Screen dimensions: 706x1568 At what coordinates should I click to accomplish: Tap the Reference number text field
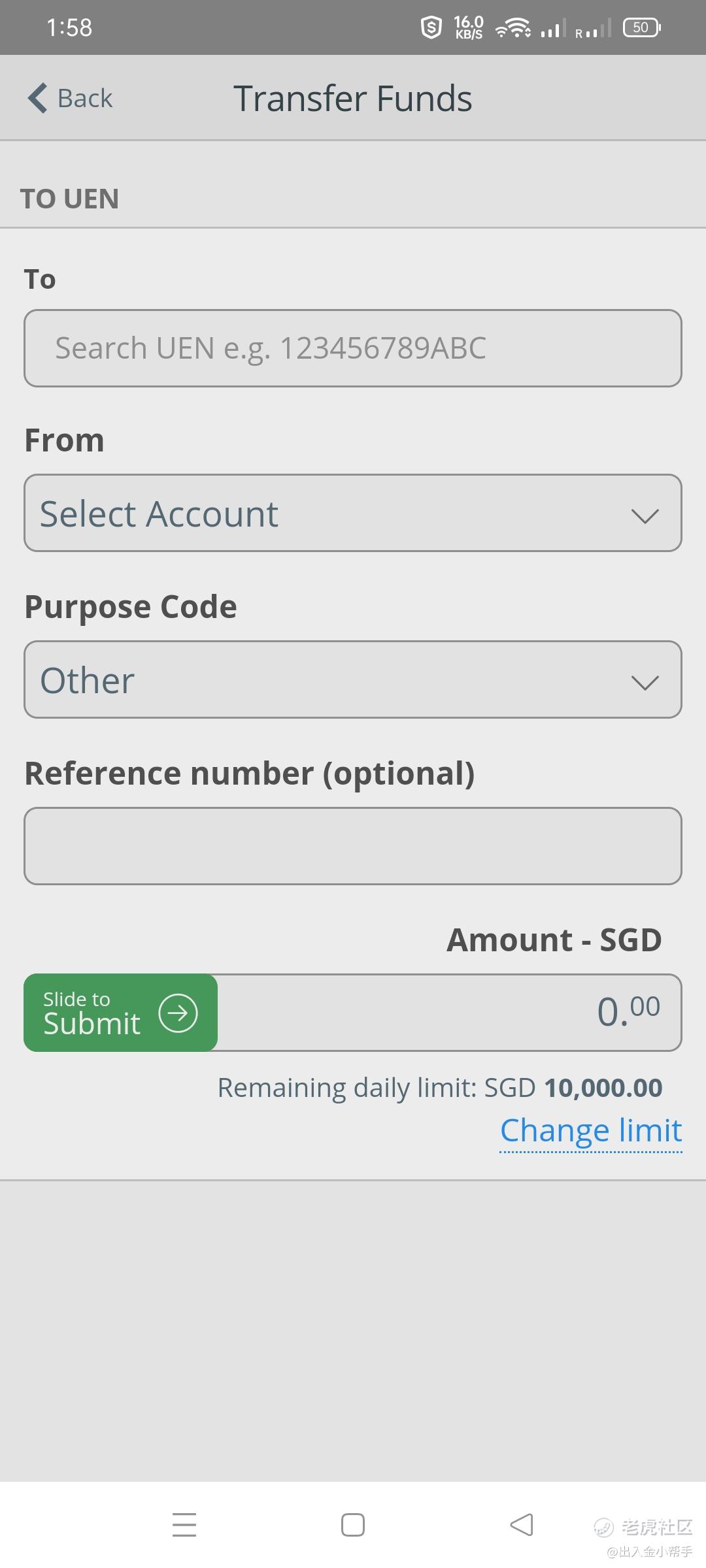tap(353, 846)
